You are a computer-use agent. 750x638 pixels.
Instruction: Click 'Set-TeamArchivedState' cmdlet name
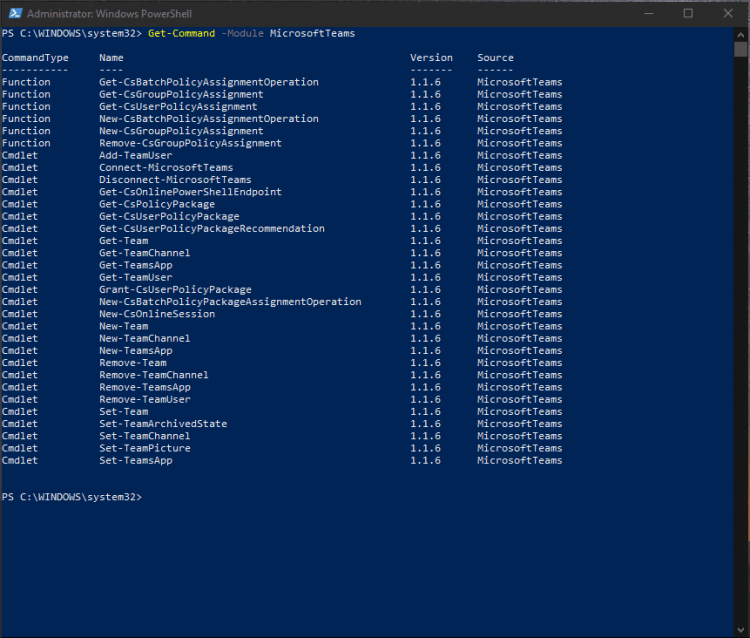pos(163,424)
